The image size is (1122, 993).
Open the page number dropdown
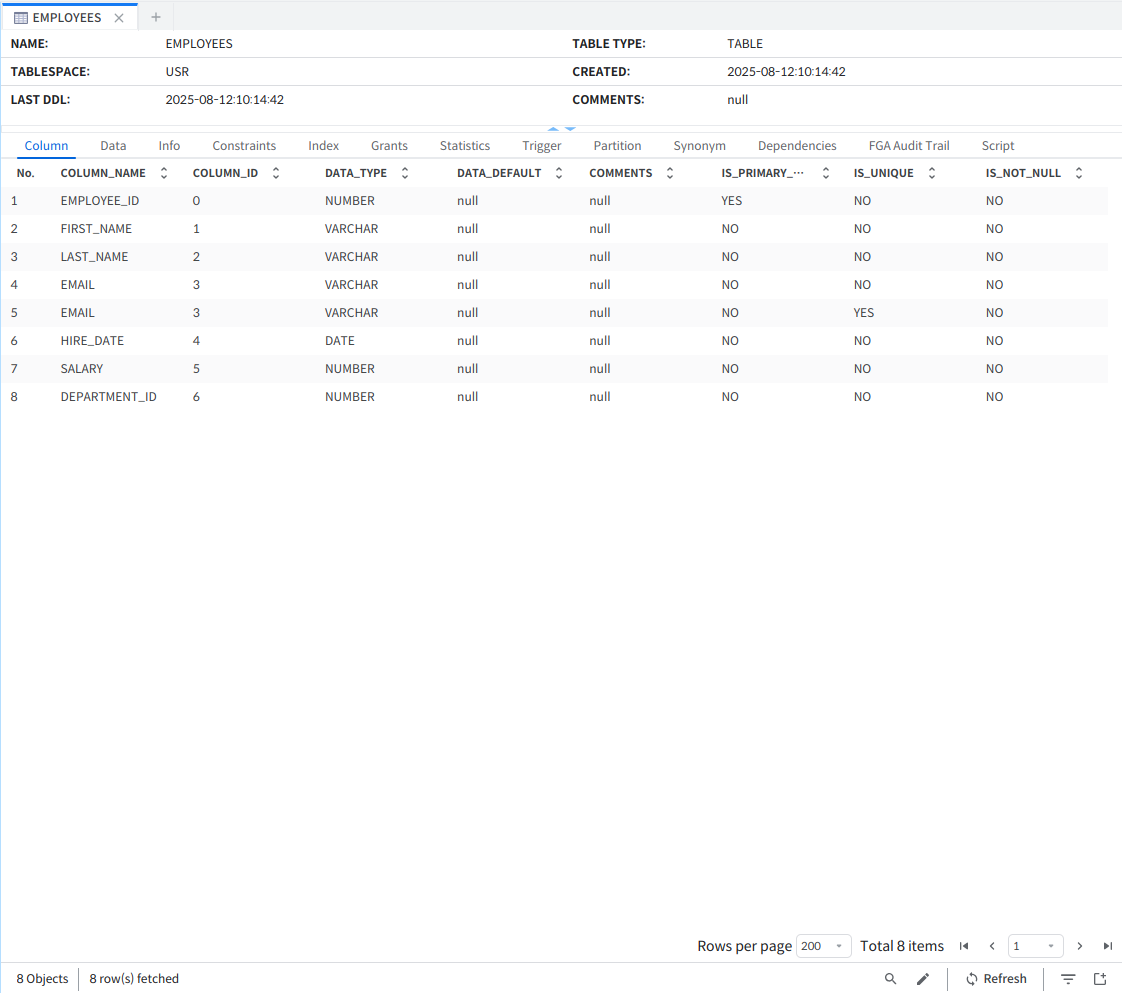coord(1035,946)
